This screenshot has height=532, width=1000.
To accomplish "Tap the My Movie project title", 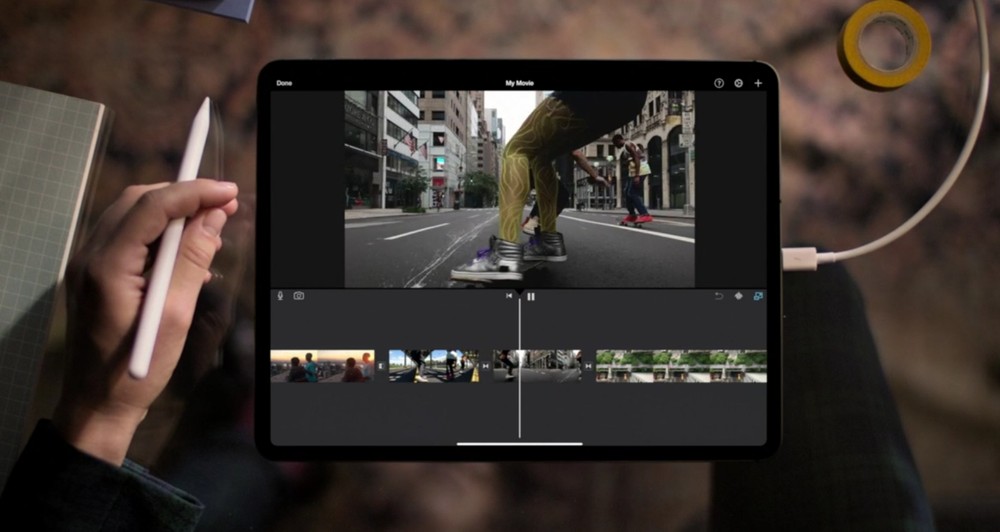I will coord(520,84).
